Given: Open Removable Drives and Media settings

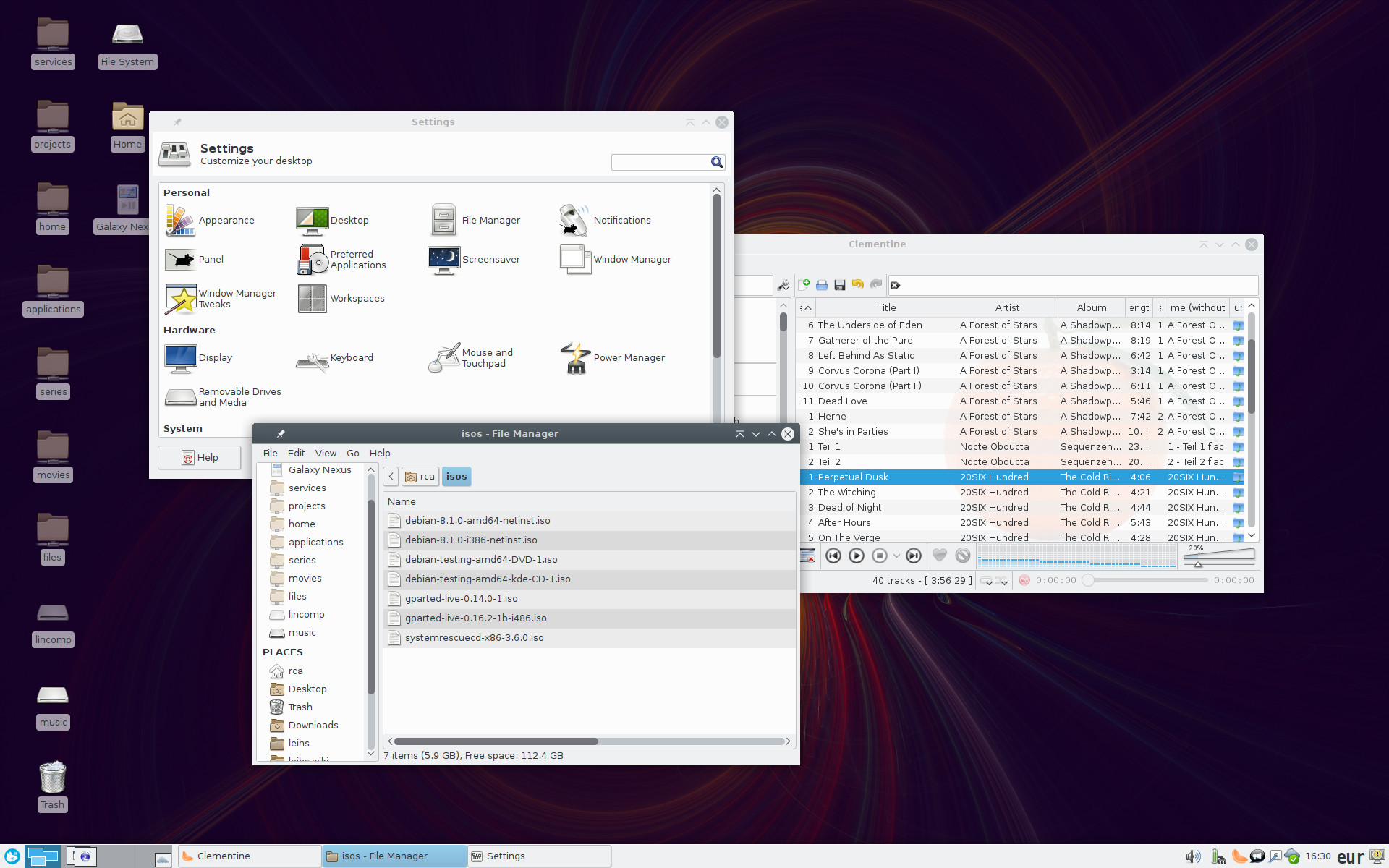Looking at the screenshot, I should point(223,397).
